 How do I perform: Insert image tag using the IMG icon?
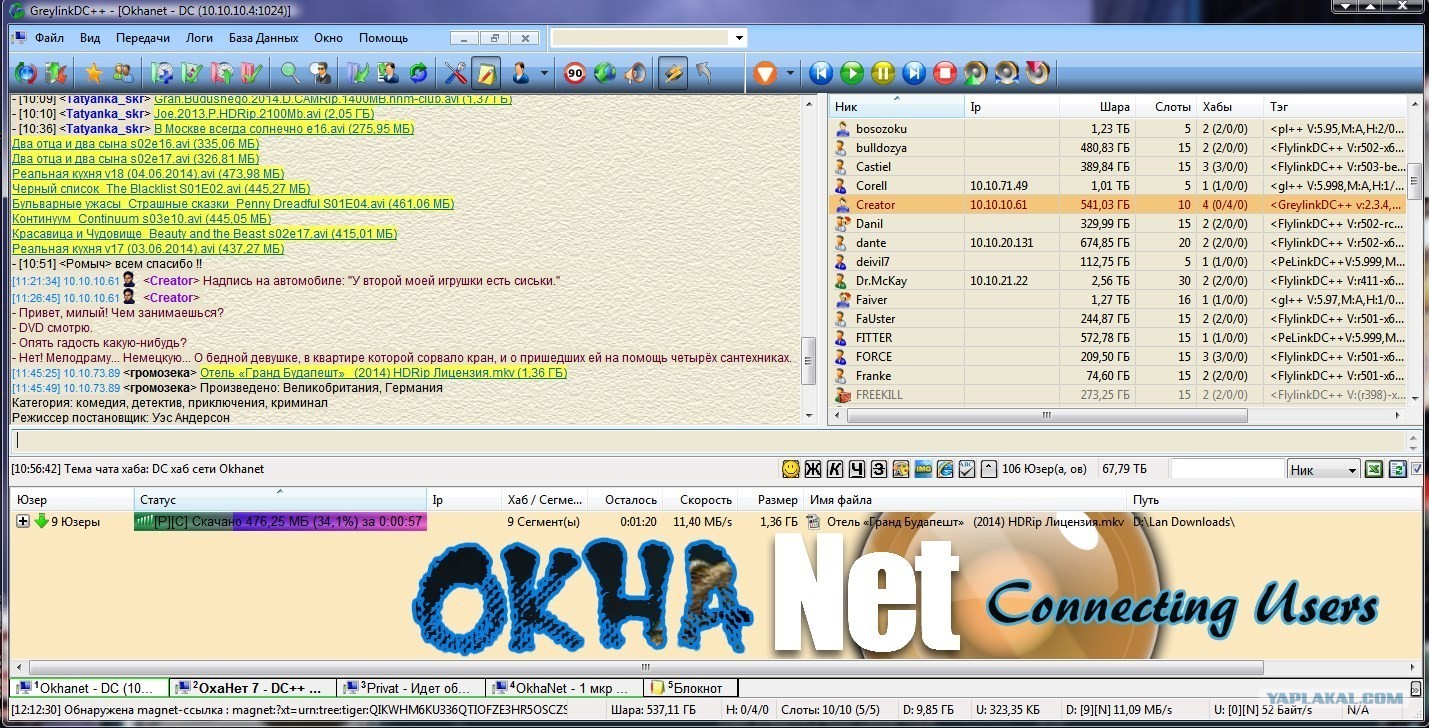tap(923, 469)
